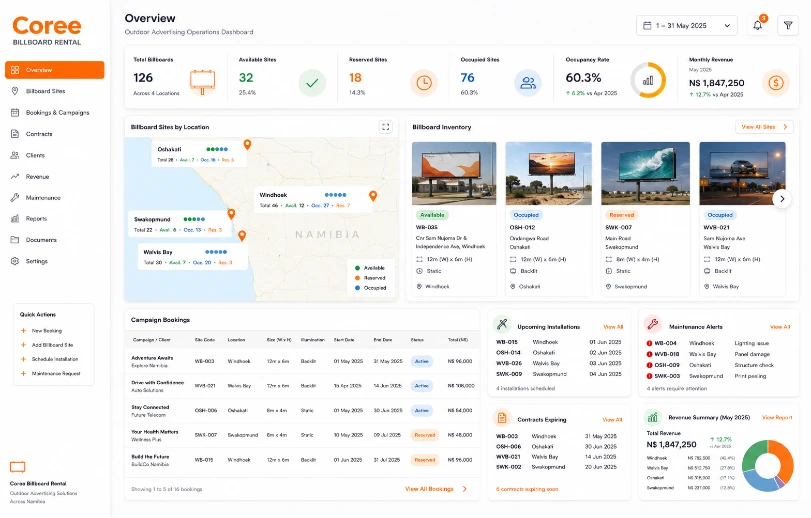Click the Occupied Sites people icon

528,83
